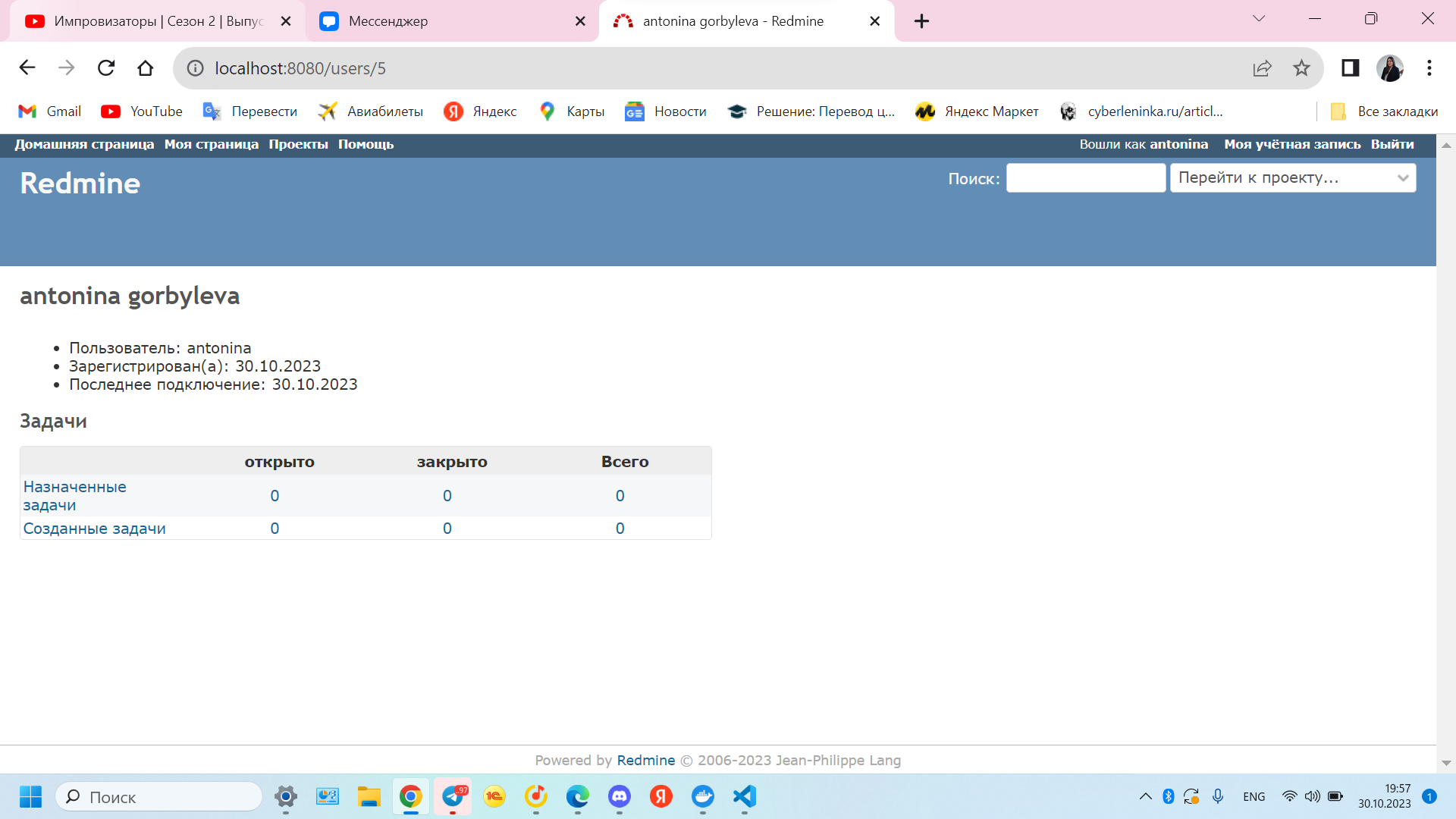Open the Gmail bookmark
The image size is (1456, 819).
tap(50, 111)
